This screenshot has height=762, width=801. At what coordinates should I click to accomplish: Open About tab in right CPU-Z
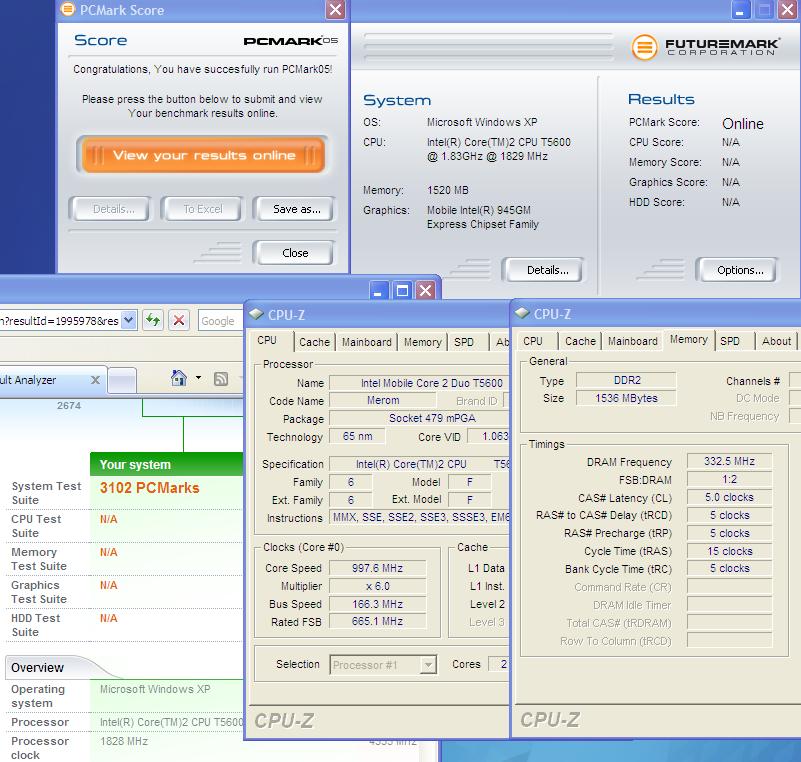click(775, 341)
